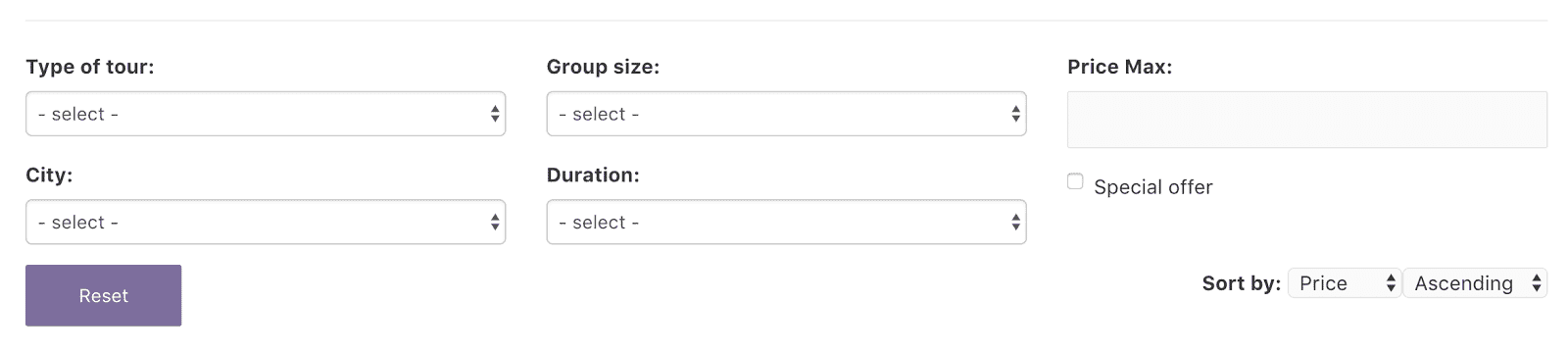Expand the Duration select box
Viewport: 1568px width, 353px height.
coord(786,222)
